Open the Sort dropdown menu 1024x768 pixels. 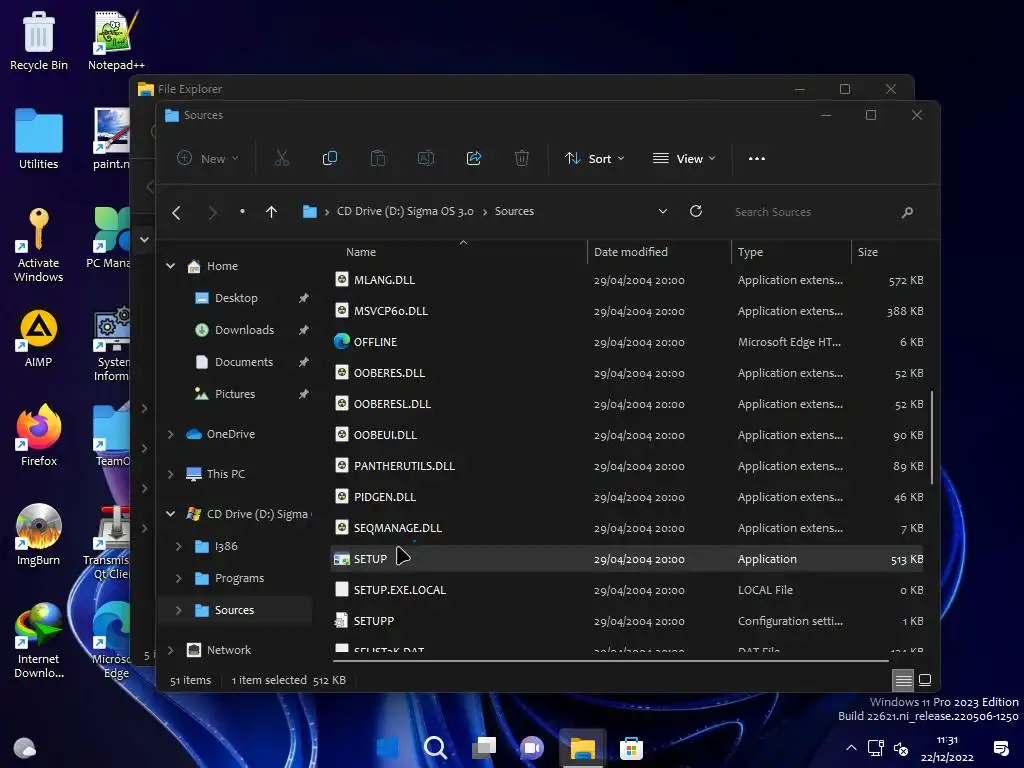point(595,159)
